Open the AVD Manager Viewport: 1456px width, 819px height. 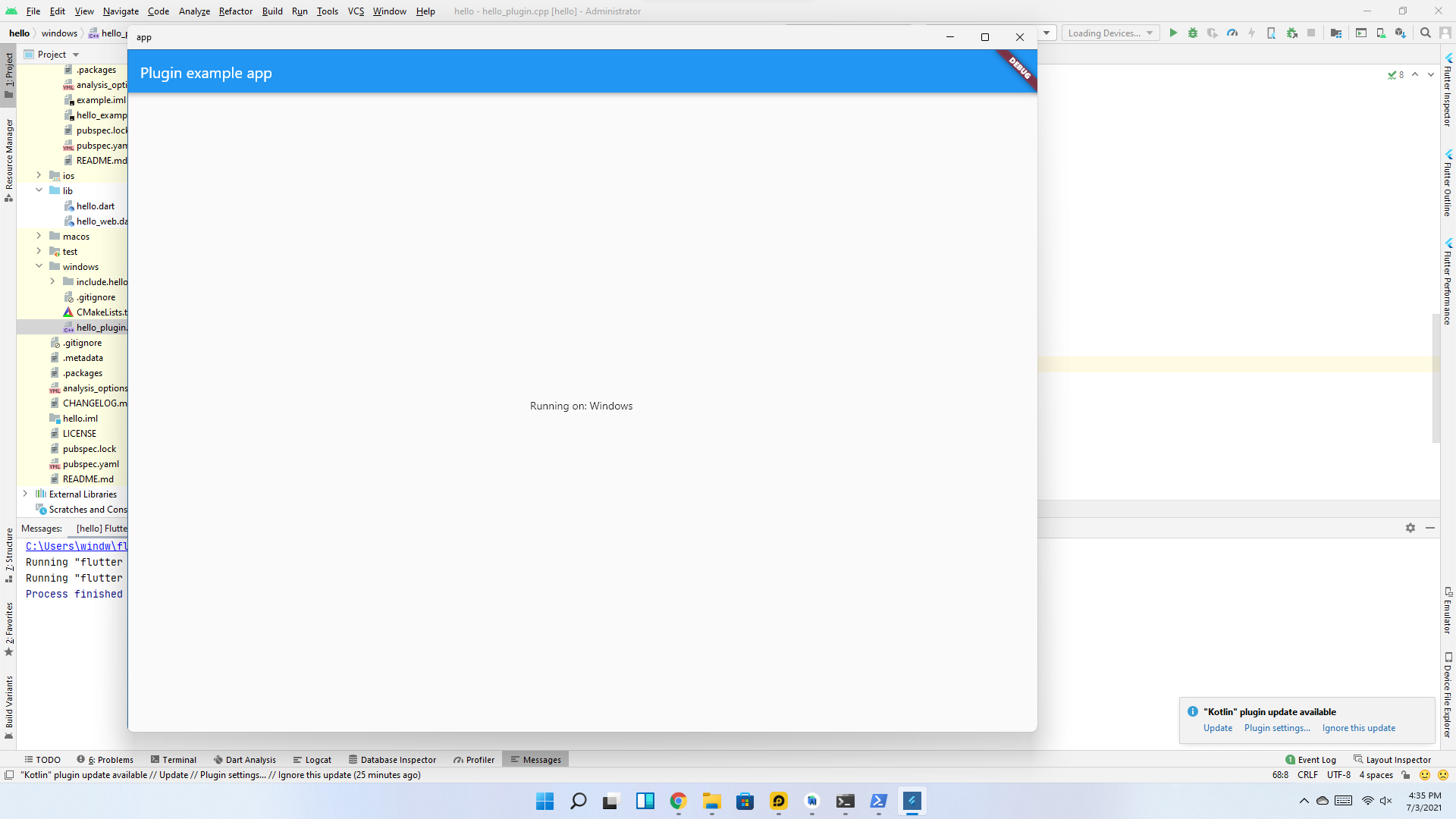tap(1379, 33)
